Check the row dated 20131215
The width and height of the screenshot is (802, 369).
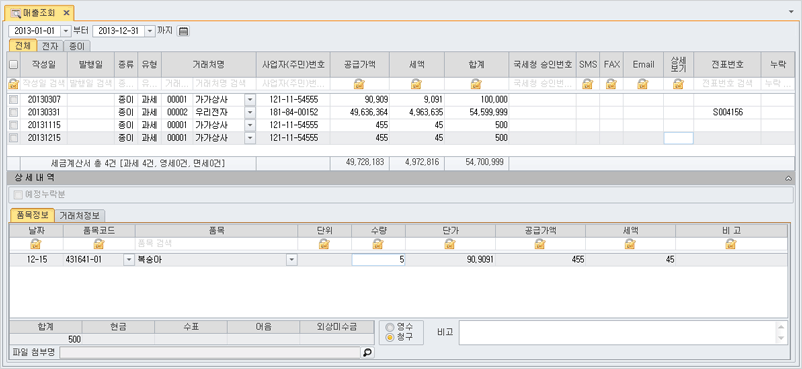pyautogui.click(x=13, y=138)
